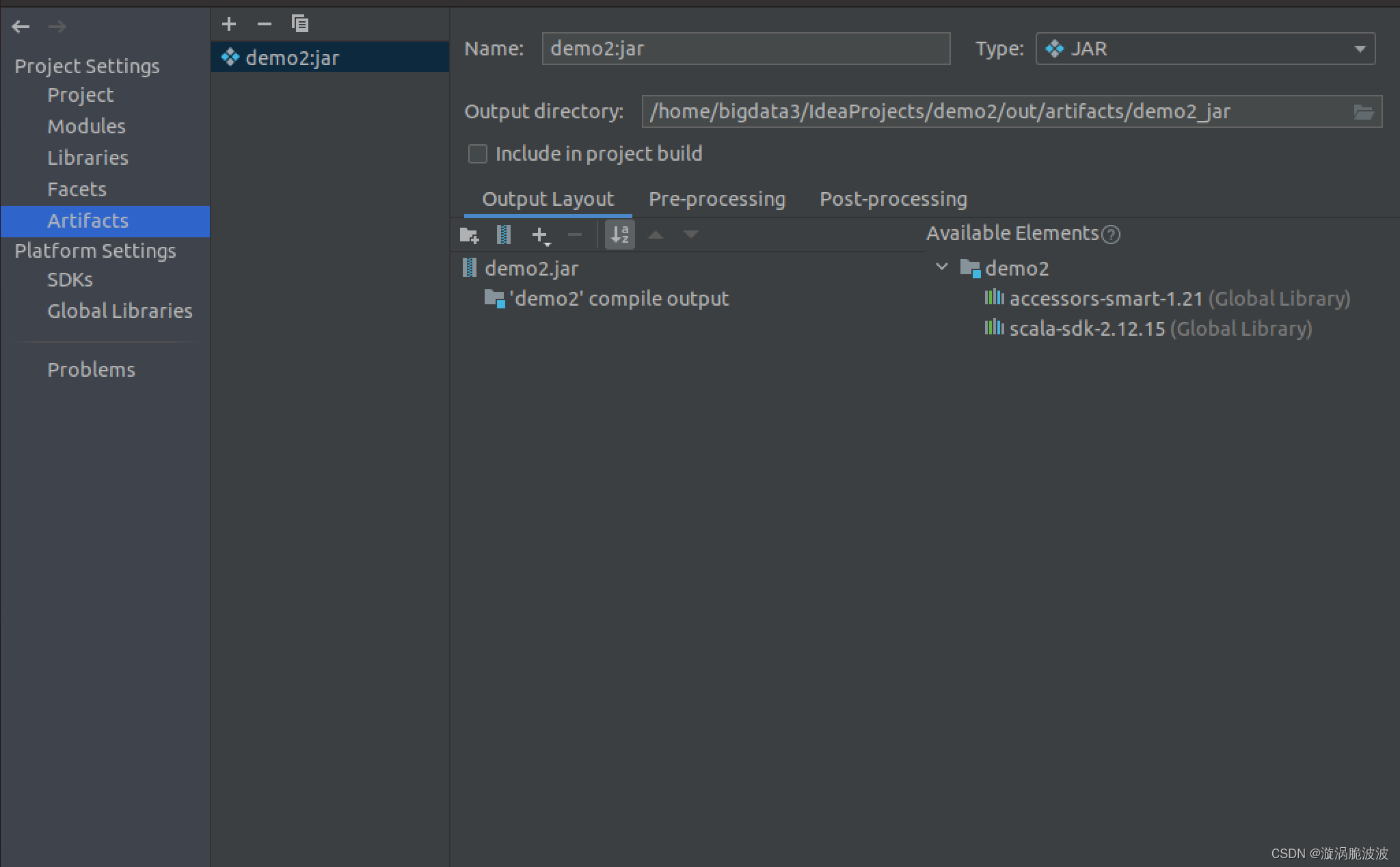Open Modules in Project Settings
Image resolution: width=1400 pixels, height=867 pixels.
[87, 126]
